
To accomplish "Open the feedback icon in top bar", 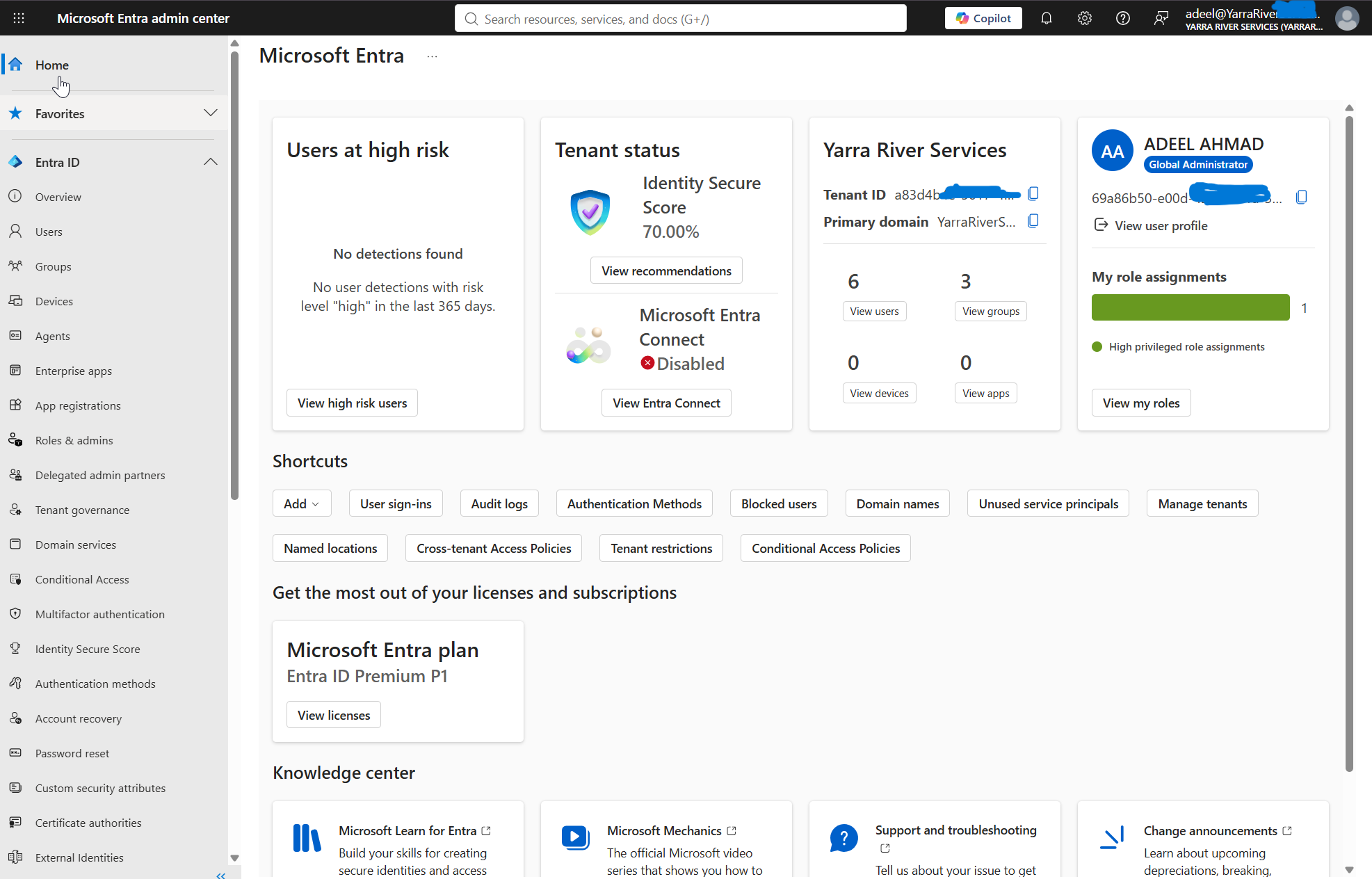I will [1161, 19].
